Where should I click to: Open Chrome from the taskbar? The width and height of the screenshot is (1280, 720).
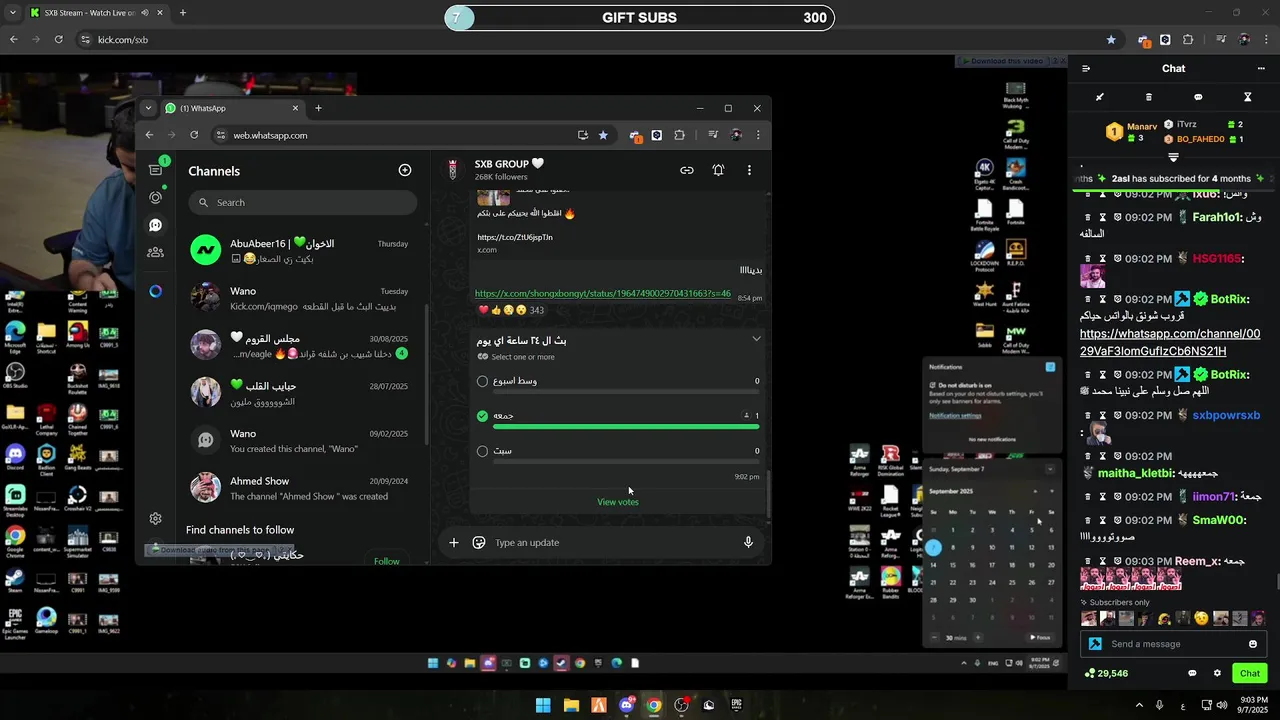coord(654,705)
